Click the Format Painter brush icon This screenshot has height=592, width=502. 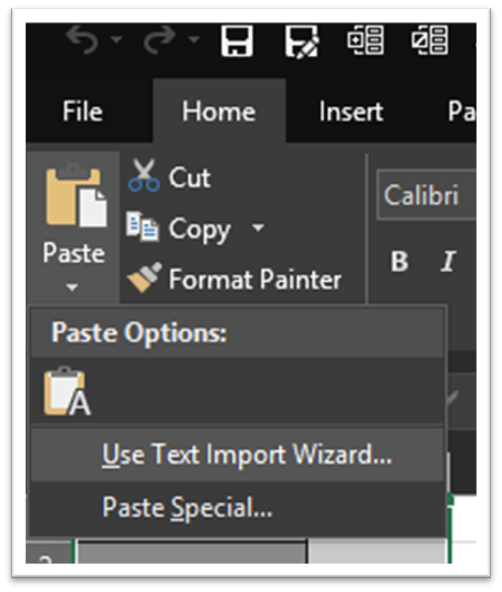pyautogui.click(x=145, y=278)
